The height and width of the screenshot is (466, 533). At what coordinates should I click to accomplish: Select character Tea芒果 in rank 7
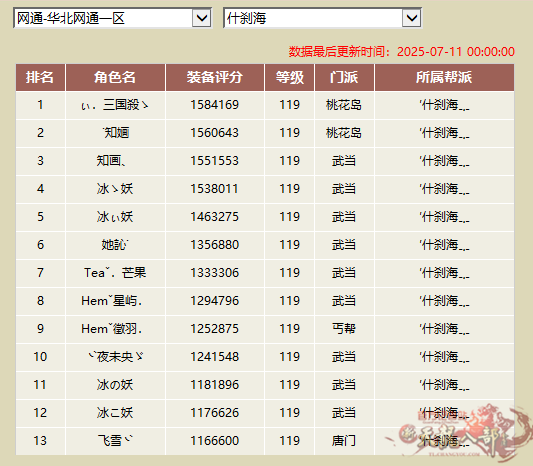click(115, 273)
